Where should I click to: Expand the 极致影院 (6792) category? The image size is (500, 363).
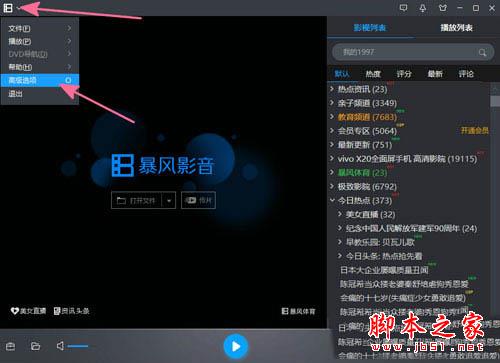tap(332, 186)
